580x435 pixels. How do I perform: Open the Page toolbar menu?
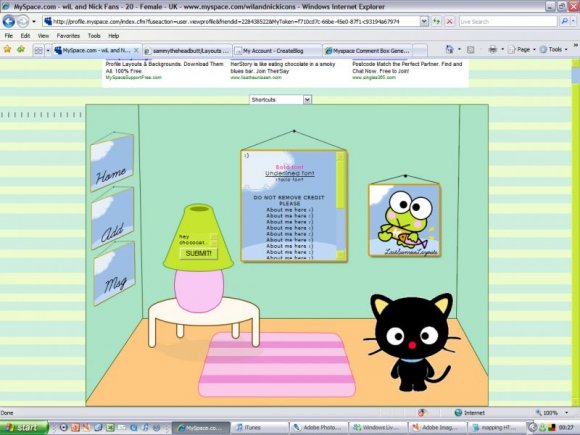(521, 49)
